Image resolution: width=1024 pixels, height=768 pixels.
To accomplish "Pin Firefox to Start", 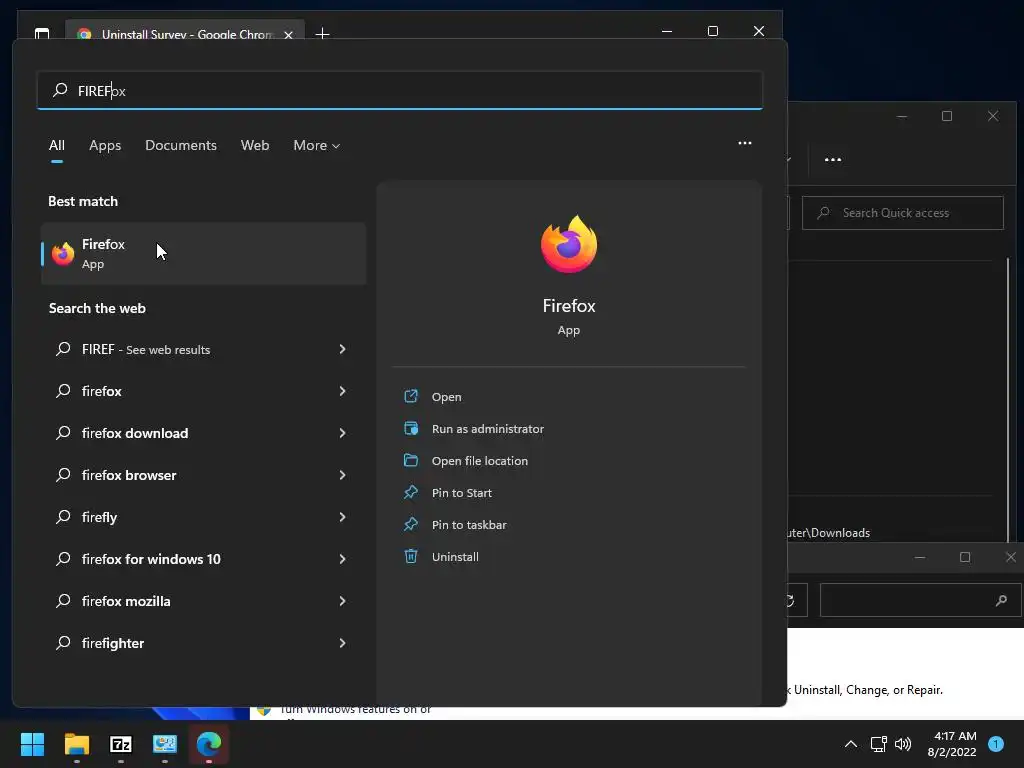I will click(x=461, y=492).
